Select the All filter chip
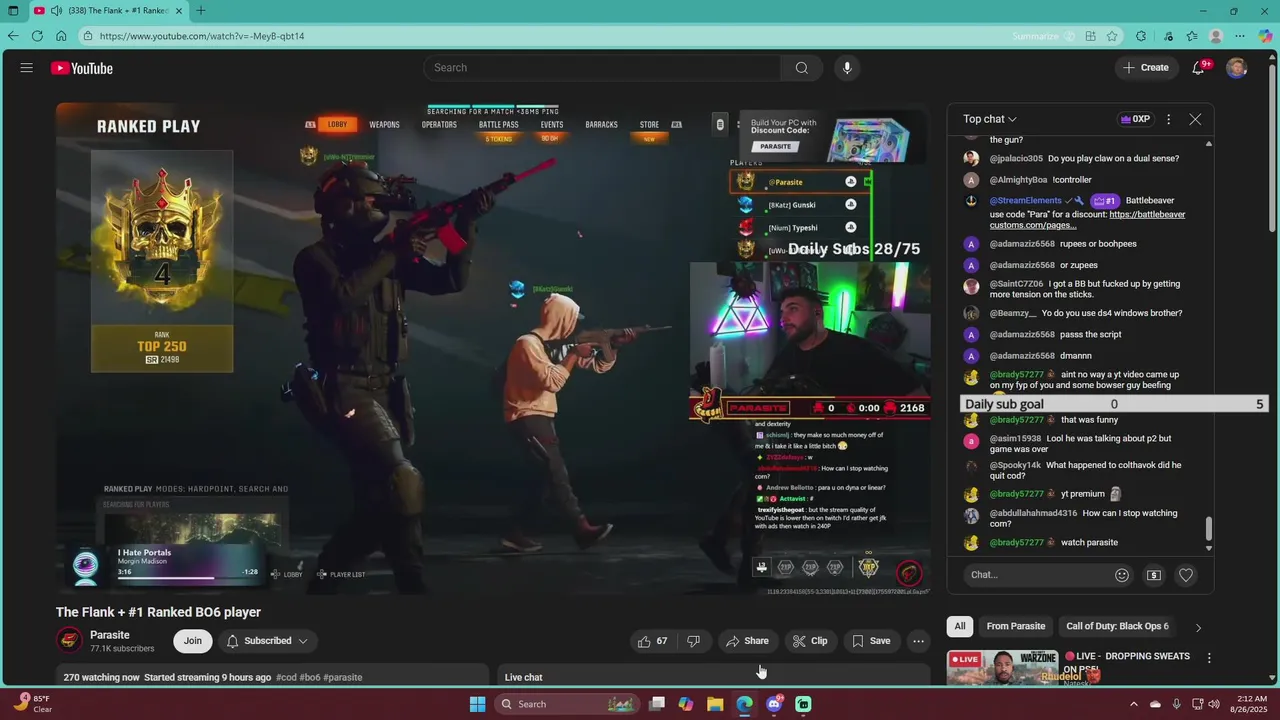Screen dimensions: 1280x720 [x=960, y=626]
